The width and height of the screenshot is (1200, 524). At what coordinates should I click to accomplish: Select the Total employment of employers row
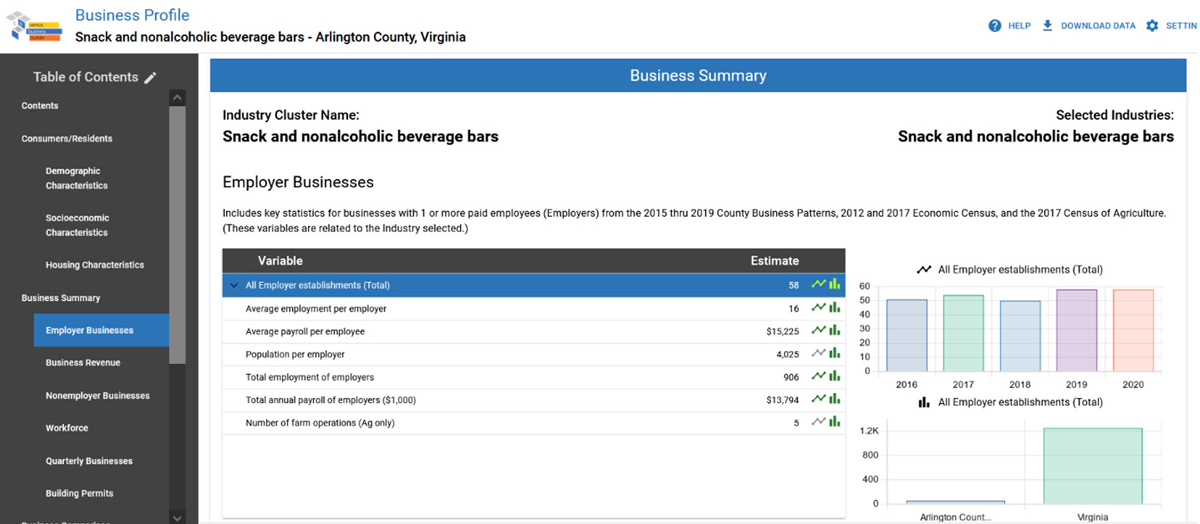[x=533, y=377]
